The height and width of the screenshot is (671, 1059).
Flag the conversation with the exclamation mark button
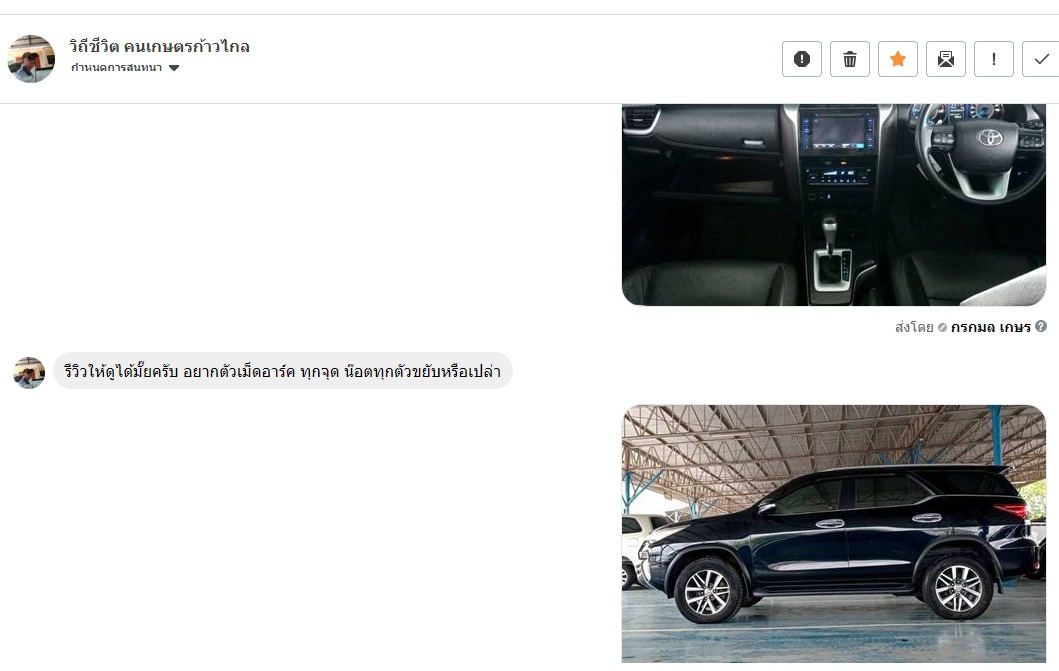(x=993, y=59)
